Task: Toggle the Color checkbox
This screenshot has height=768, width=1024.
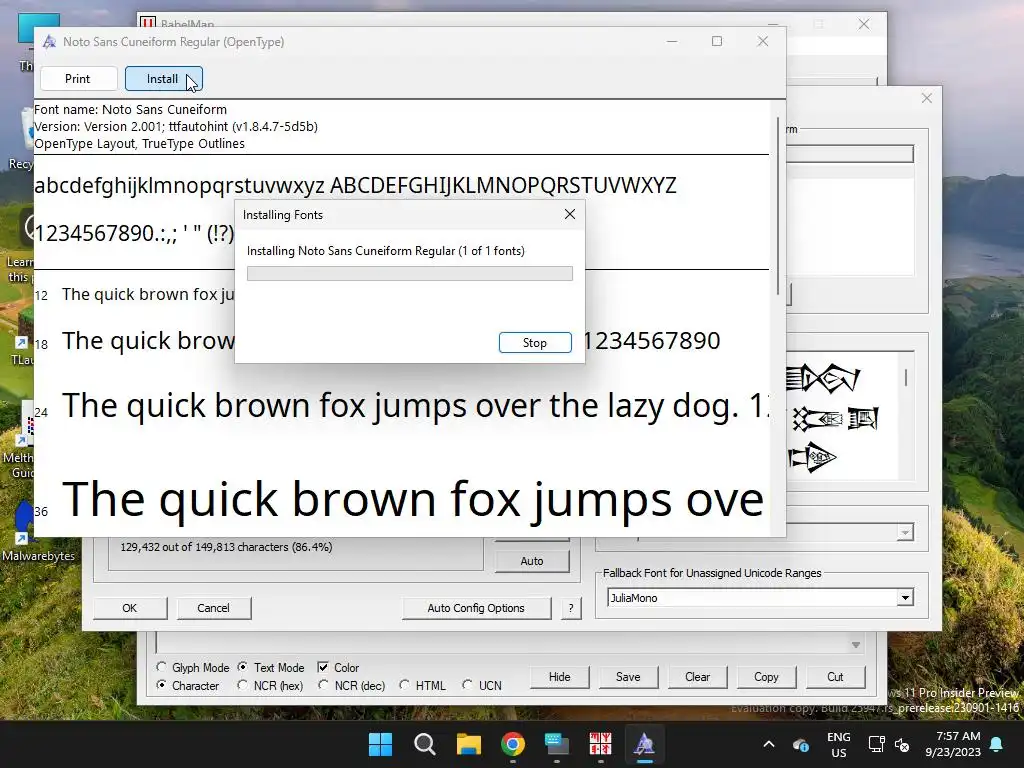Action: click(323, 667)
